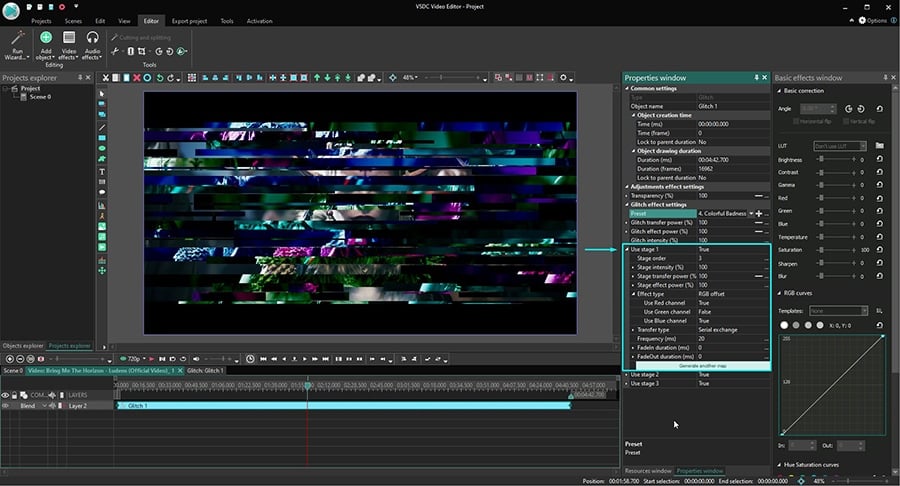Toggle the Horizontal flip checkbox
The height and width of the screenshot is (486, 900).
[796, 121]
